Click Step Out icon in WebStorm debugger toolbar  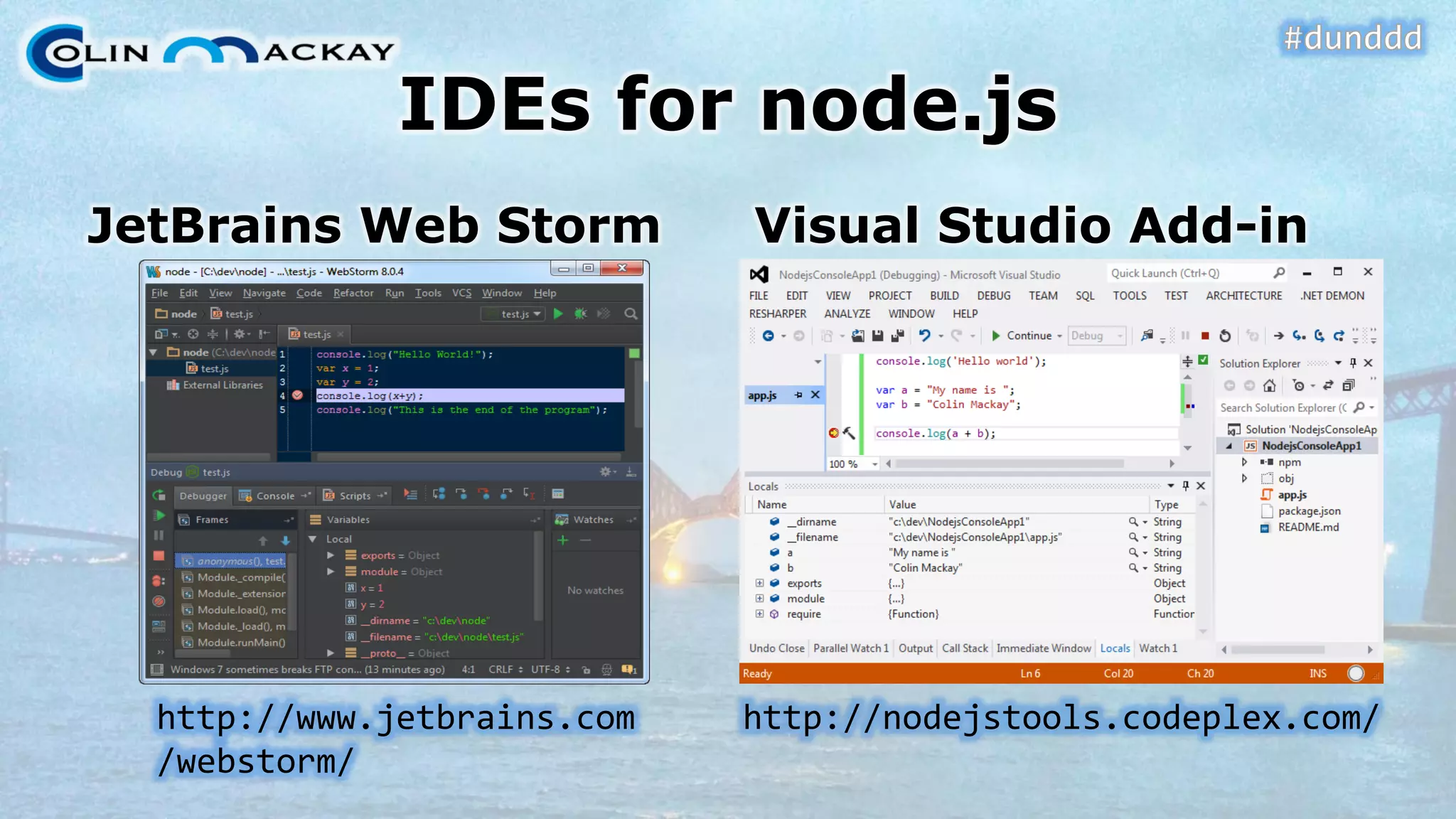click(506, 494)
